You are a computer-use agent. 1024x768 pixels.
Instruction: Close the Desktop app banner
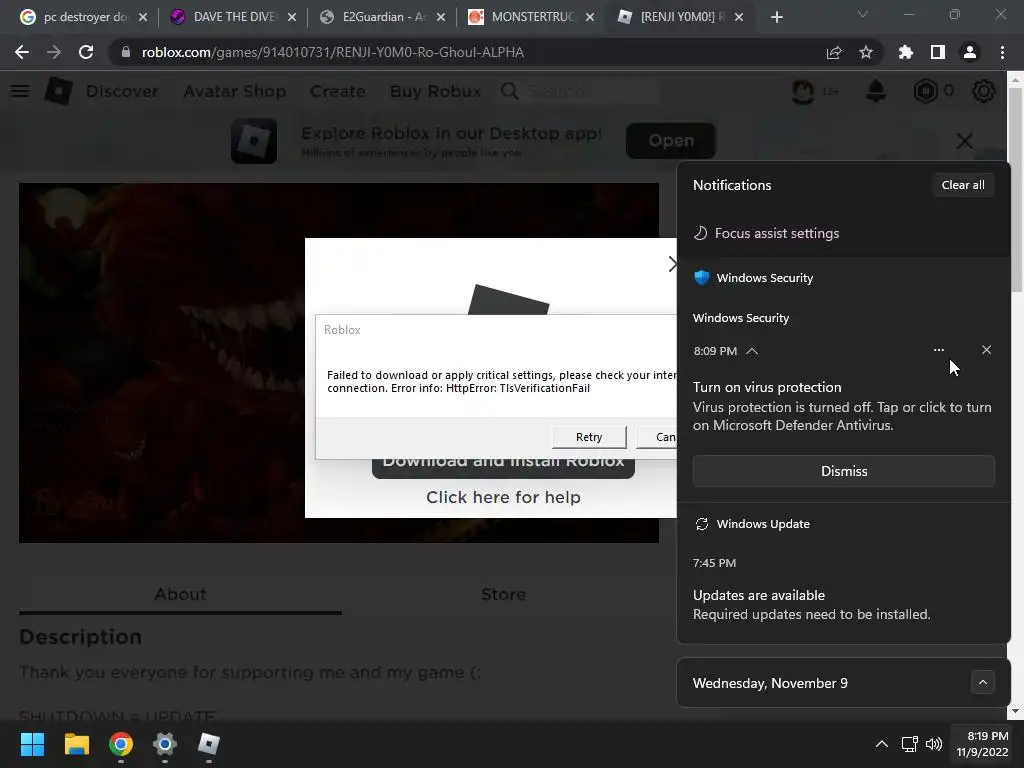coord(965,140)
